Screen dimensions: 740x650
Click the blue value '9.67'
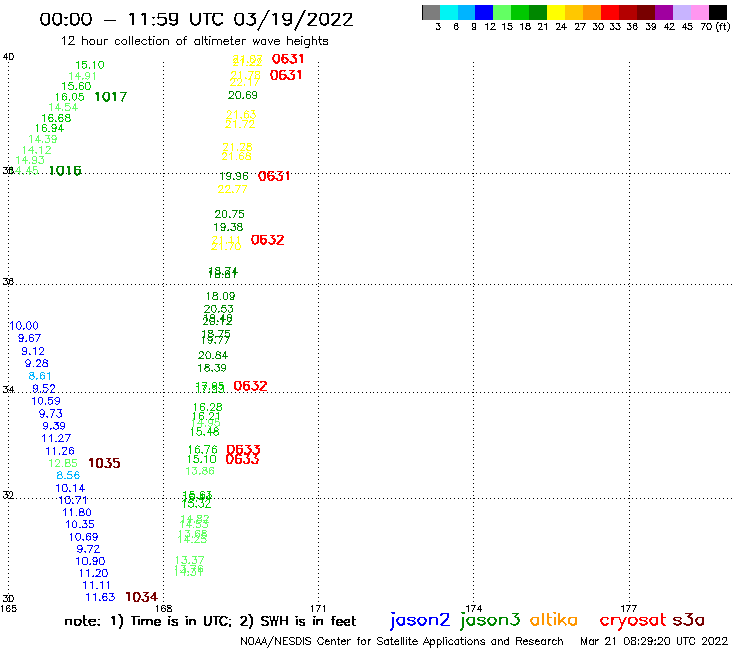point(29,338)
